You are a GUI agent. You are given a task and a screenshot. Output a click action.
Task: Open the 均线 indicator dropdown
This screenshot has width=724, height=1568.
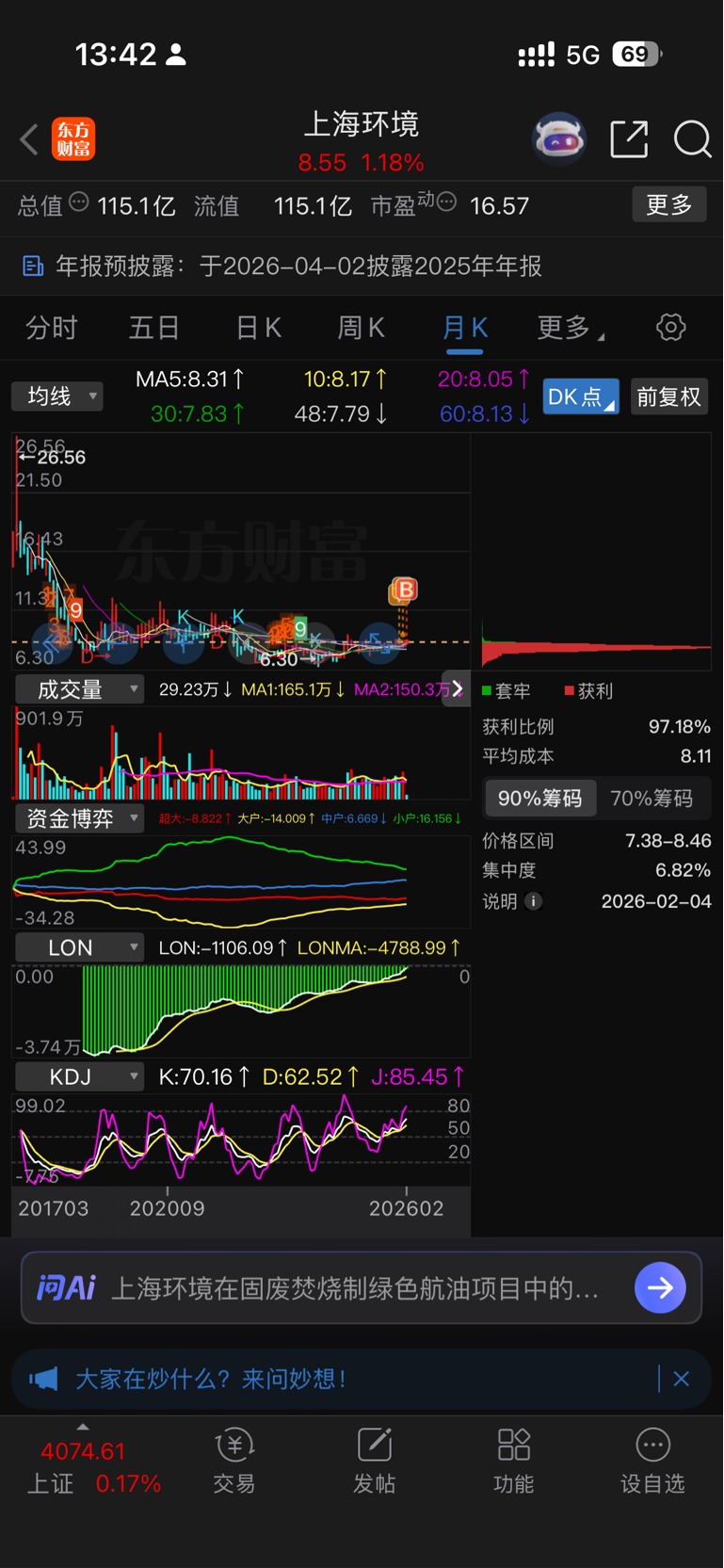[57, 396]
